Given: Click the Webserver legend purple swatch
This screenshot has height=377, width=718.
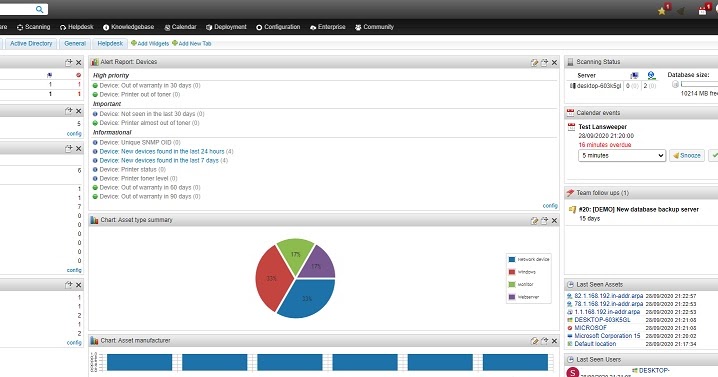Looking at the screenshot, I should [x=512, y=297].
